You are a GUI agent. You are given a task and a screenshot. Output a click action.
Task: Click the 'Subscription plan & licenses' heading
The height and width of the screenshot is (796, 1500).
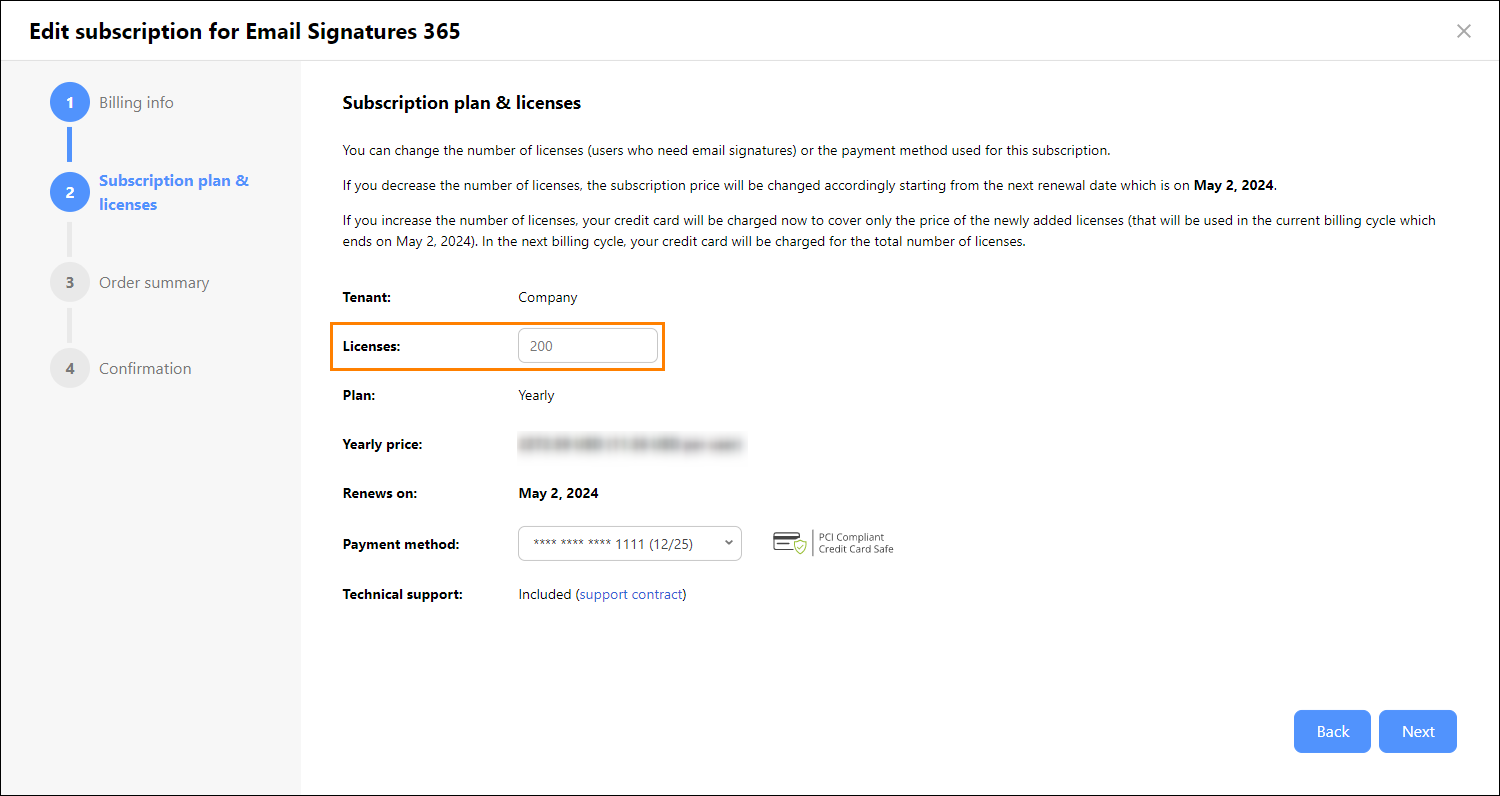[462, 103]
